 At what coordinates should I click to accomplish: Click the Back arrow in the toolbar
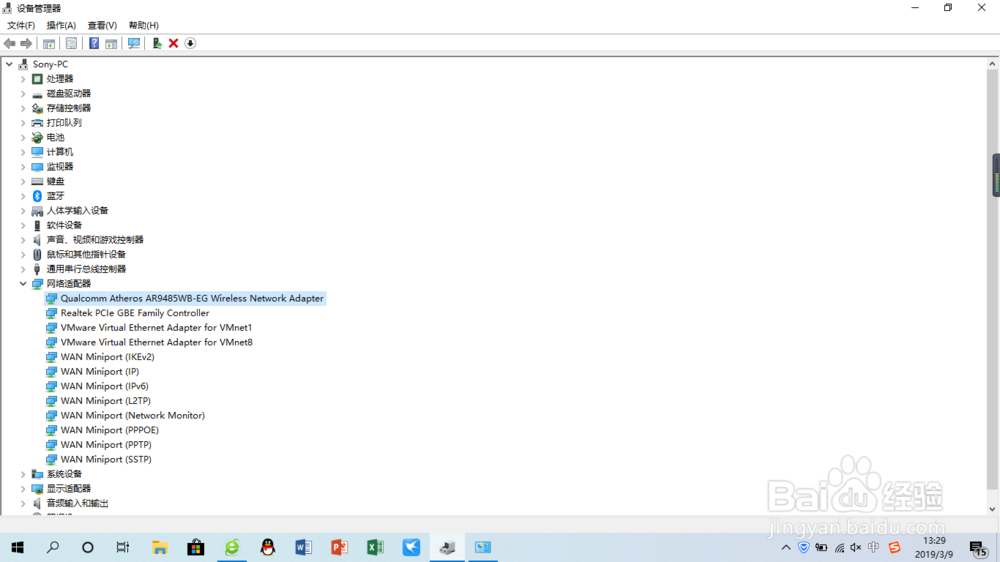tap(10, 43)
